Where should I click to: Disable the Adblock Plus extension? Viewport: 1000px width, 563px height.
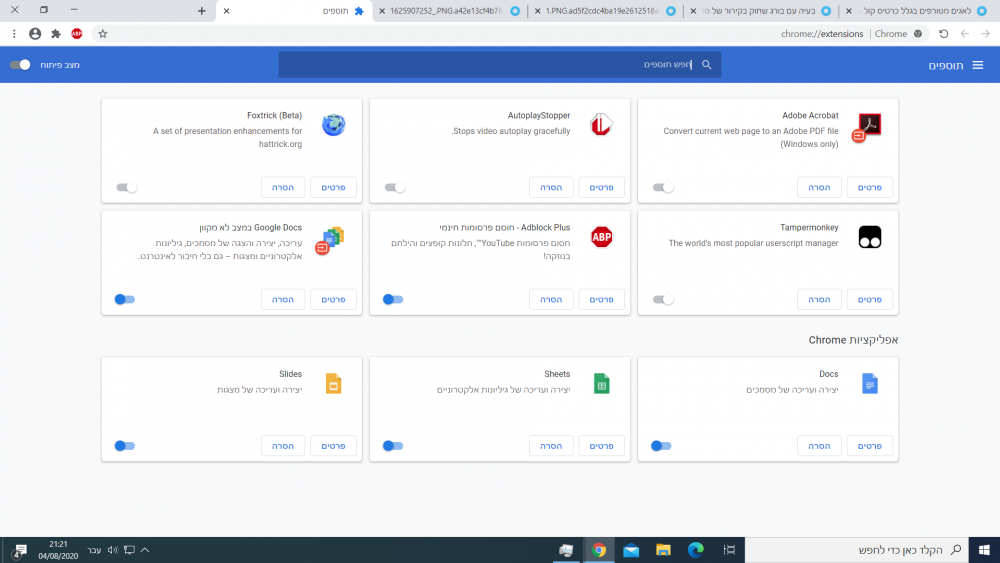click(x=393, y=300)
